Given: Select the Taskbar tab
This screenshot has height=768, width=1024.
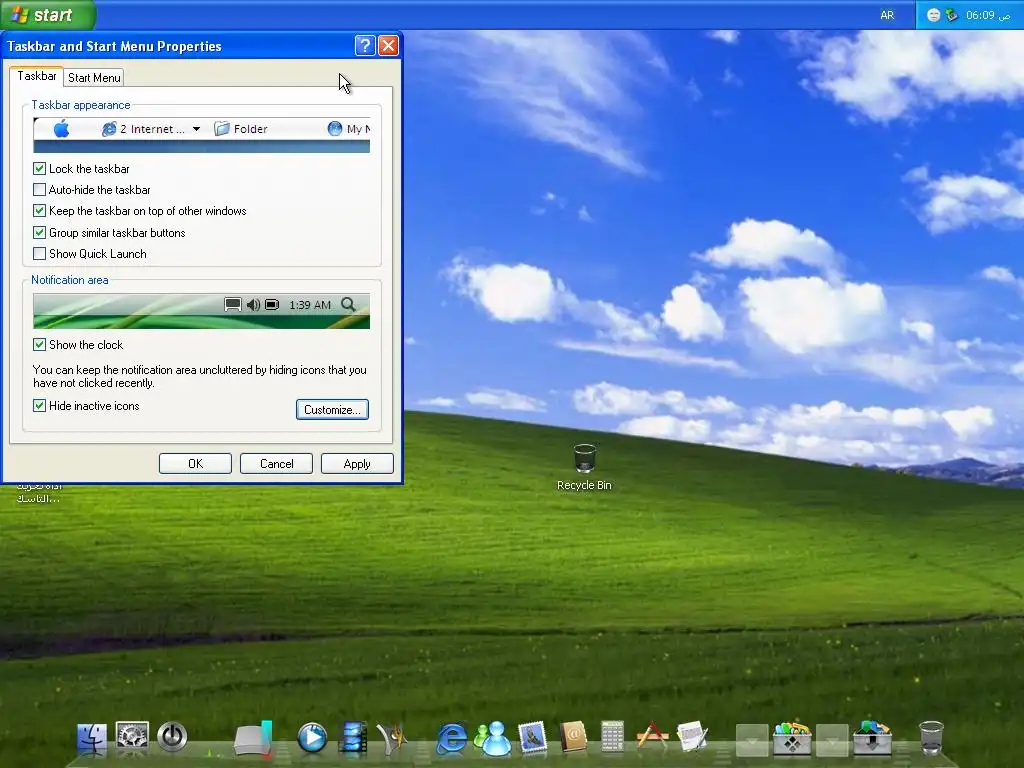Looking at the screenshot, I should (37, 76).
